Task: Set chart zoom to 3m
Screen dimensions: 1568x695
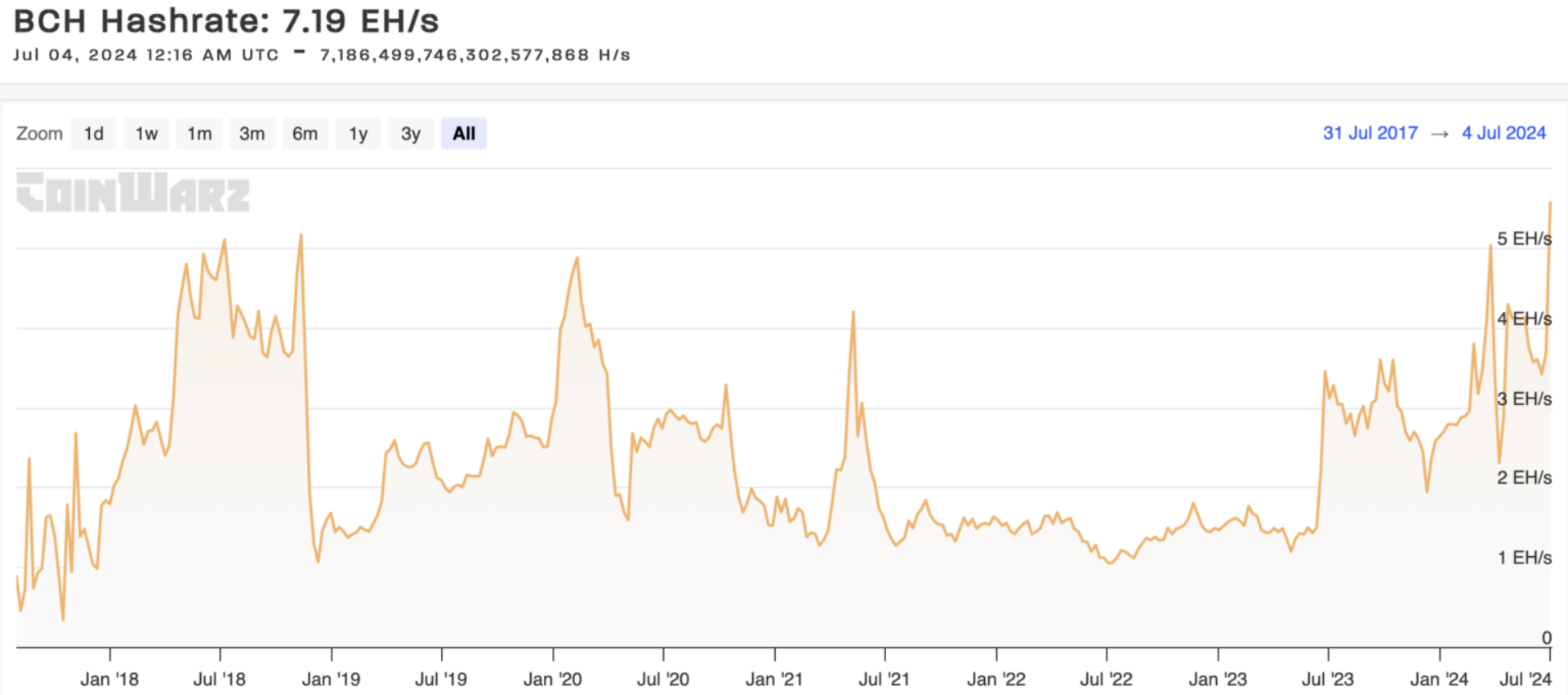Action: pos(252,133)
